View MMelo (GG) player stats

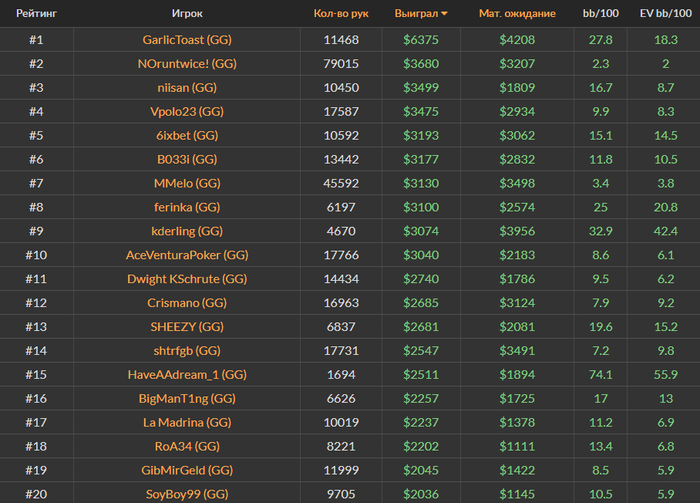click(x=187, y=183)
